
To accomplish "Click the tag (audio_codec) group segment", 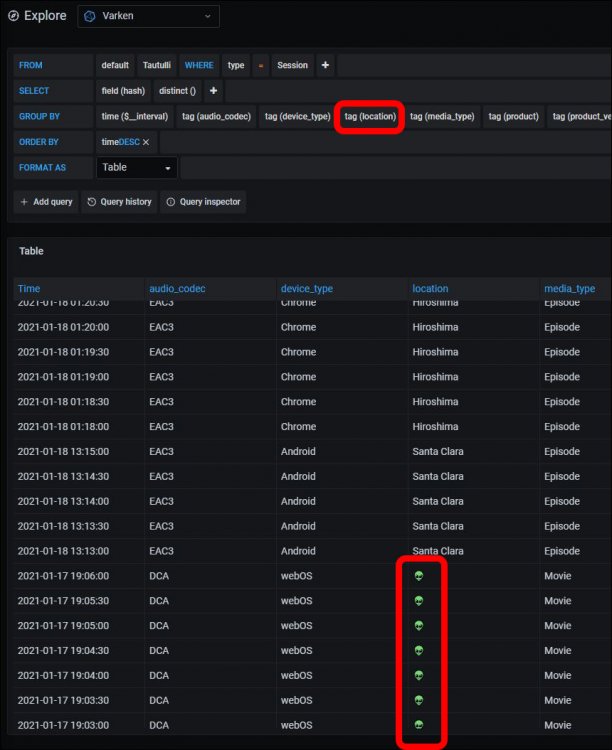I will click(x=216, y=117).
